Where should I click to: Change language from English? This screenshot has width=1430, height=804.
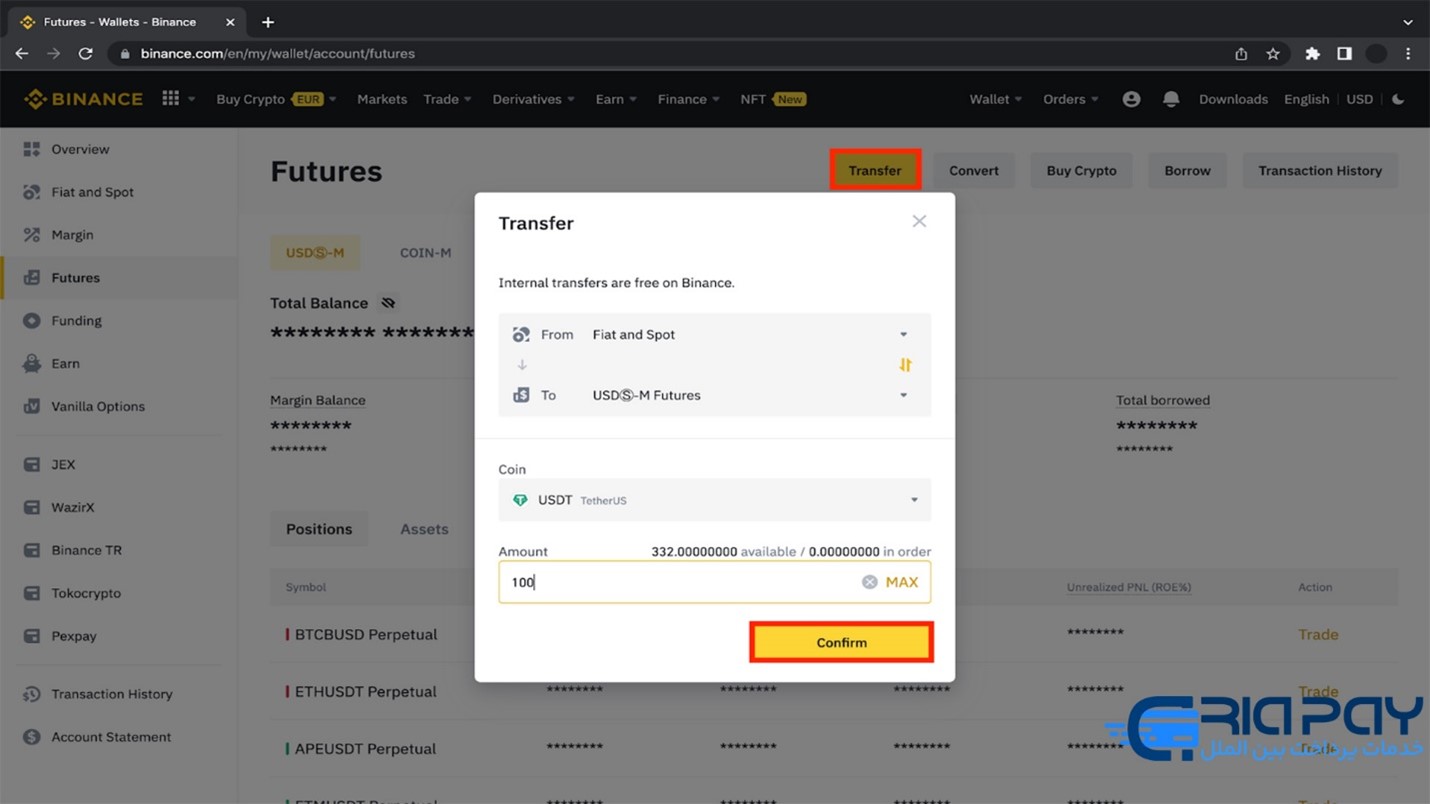[1306, 99]
